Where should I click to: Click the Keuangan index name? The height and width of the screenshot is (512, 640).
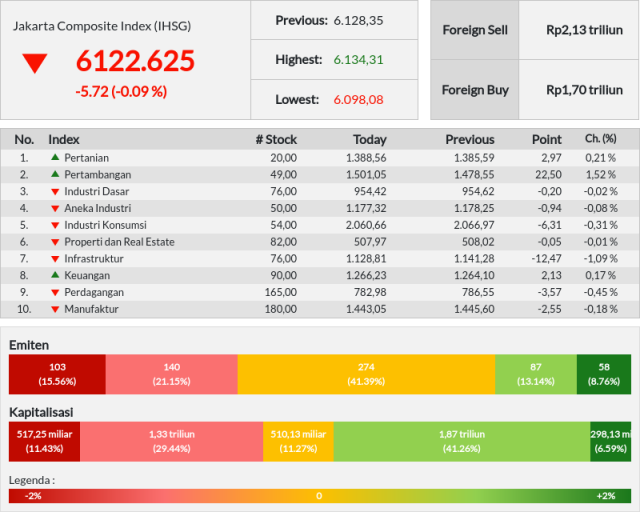click(x=87, y=276)
